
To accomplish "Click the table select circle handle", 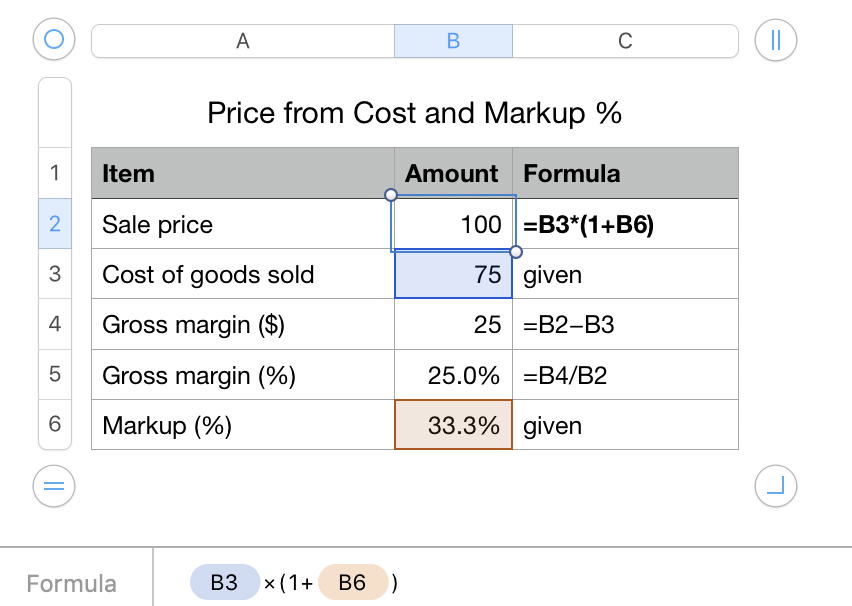I will pos(55,40).
